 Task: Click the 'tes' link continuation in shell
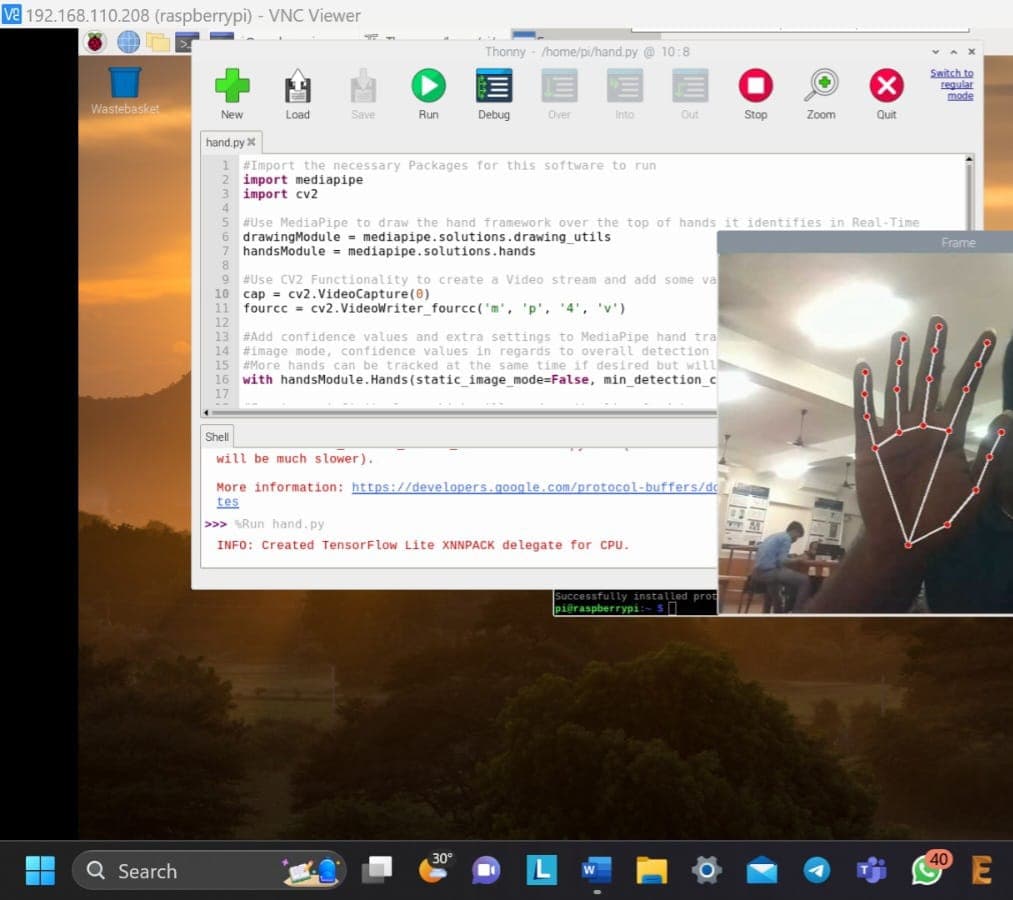(227, 502)
